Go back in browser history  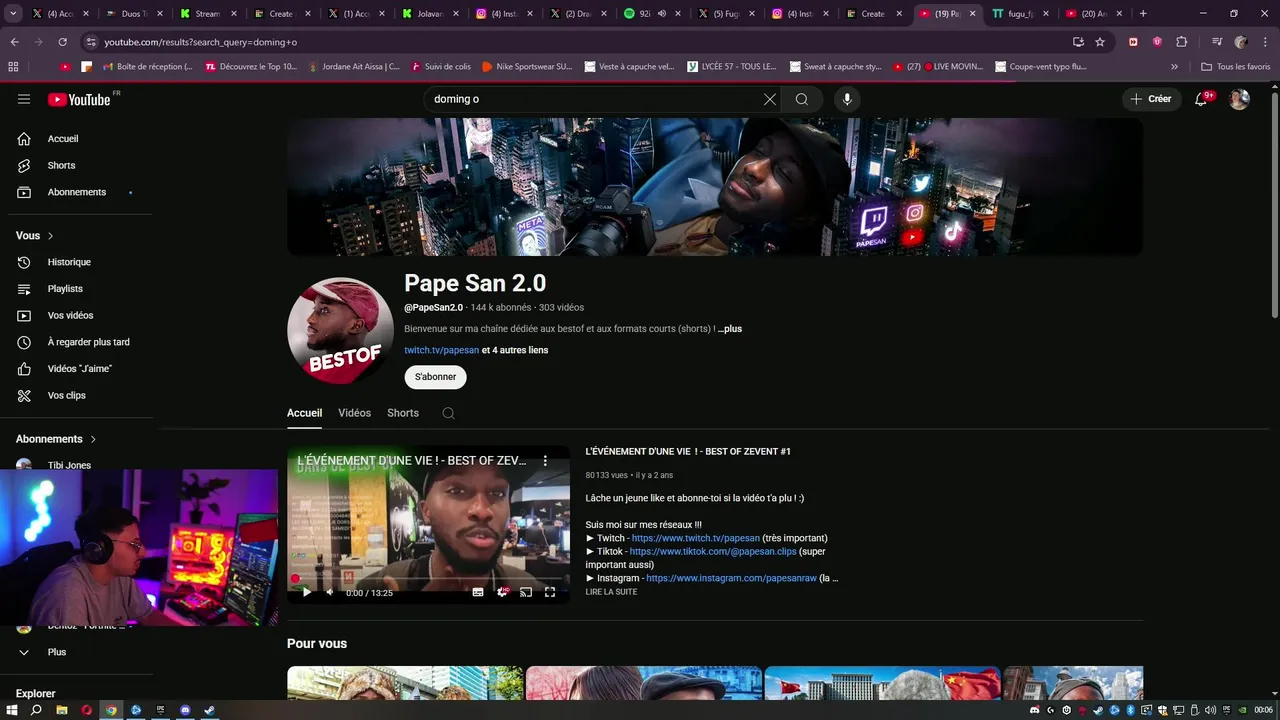(x=14, y=42)
